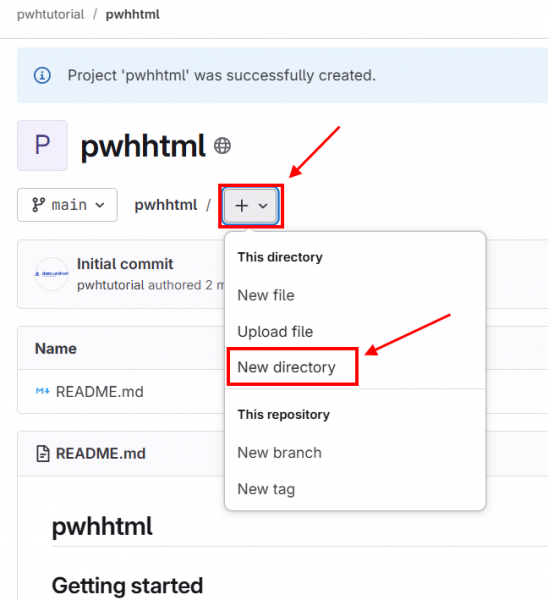
Task: Select New tag menu item
Action: tap(266, 489)
